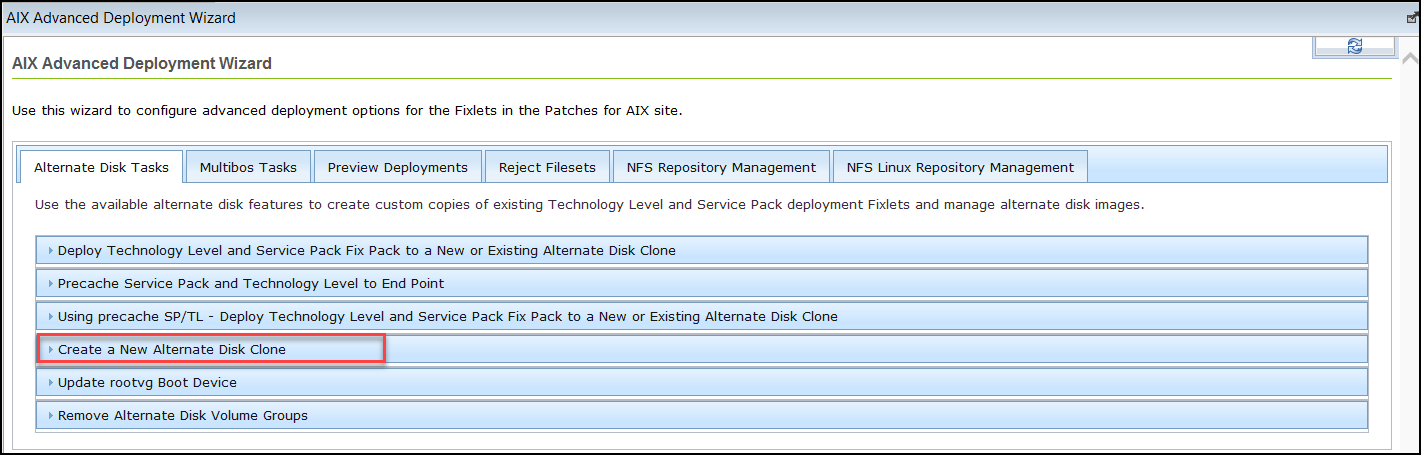Screen dimensions: 1421x455
Task: Expand Remove Alternate Disk Volume Groups section
Action: pyautogui.click(x=702, y=415)
